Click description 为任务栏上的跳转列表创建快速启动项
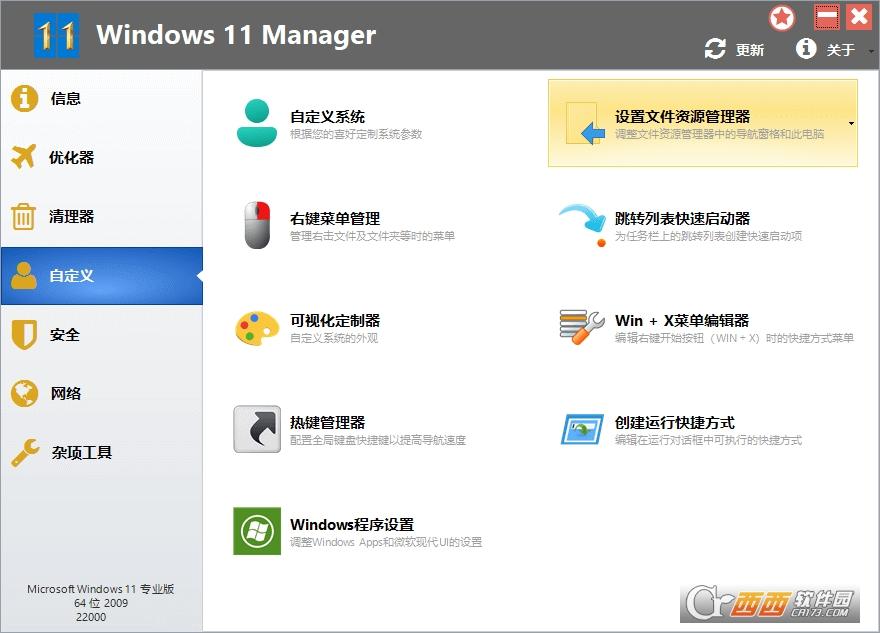The width and height of the screenshot is (880, 633). pyautogui.click(x=708, y=236)
